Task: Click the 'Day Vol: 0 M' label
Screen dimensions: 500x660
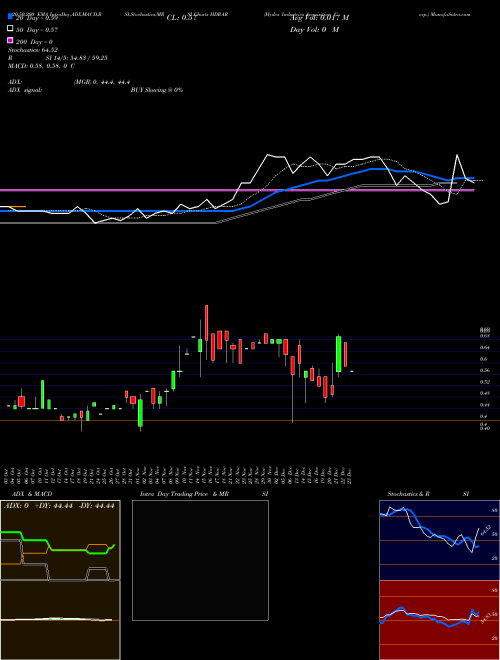Action: (314, 29)
